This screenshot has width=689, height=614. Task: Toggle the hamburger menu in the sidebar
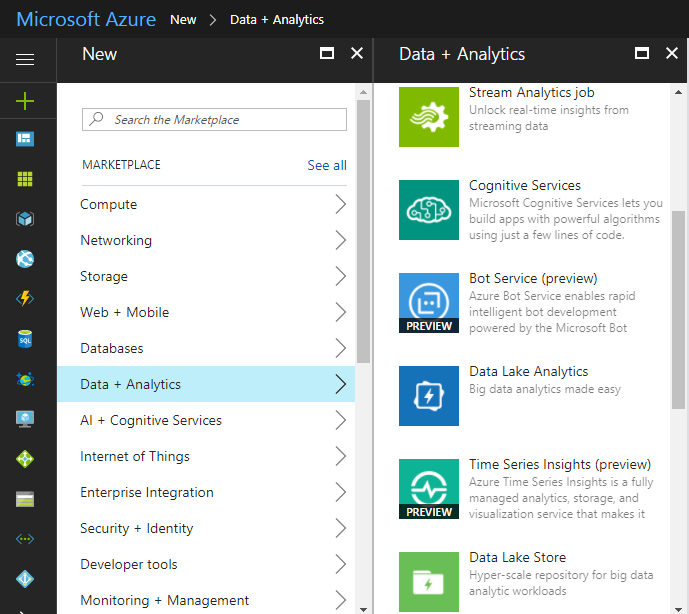pos(25,60)
